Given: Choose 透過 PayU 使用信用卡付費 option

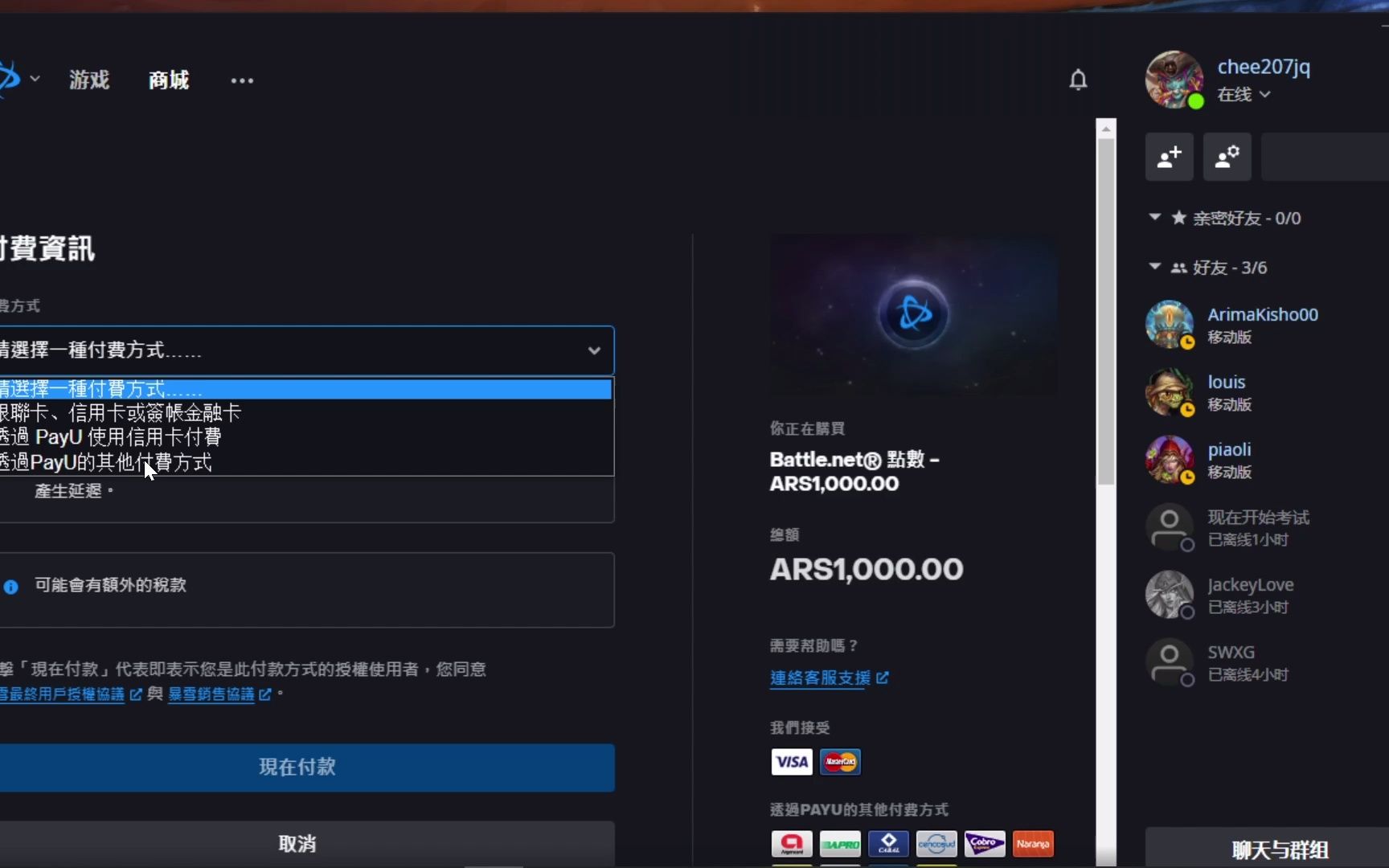Looking at the screenshot, I should (x=305, y=437).
